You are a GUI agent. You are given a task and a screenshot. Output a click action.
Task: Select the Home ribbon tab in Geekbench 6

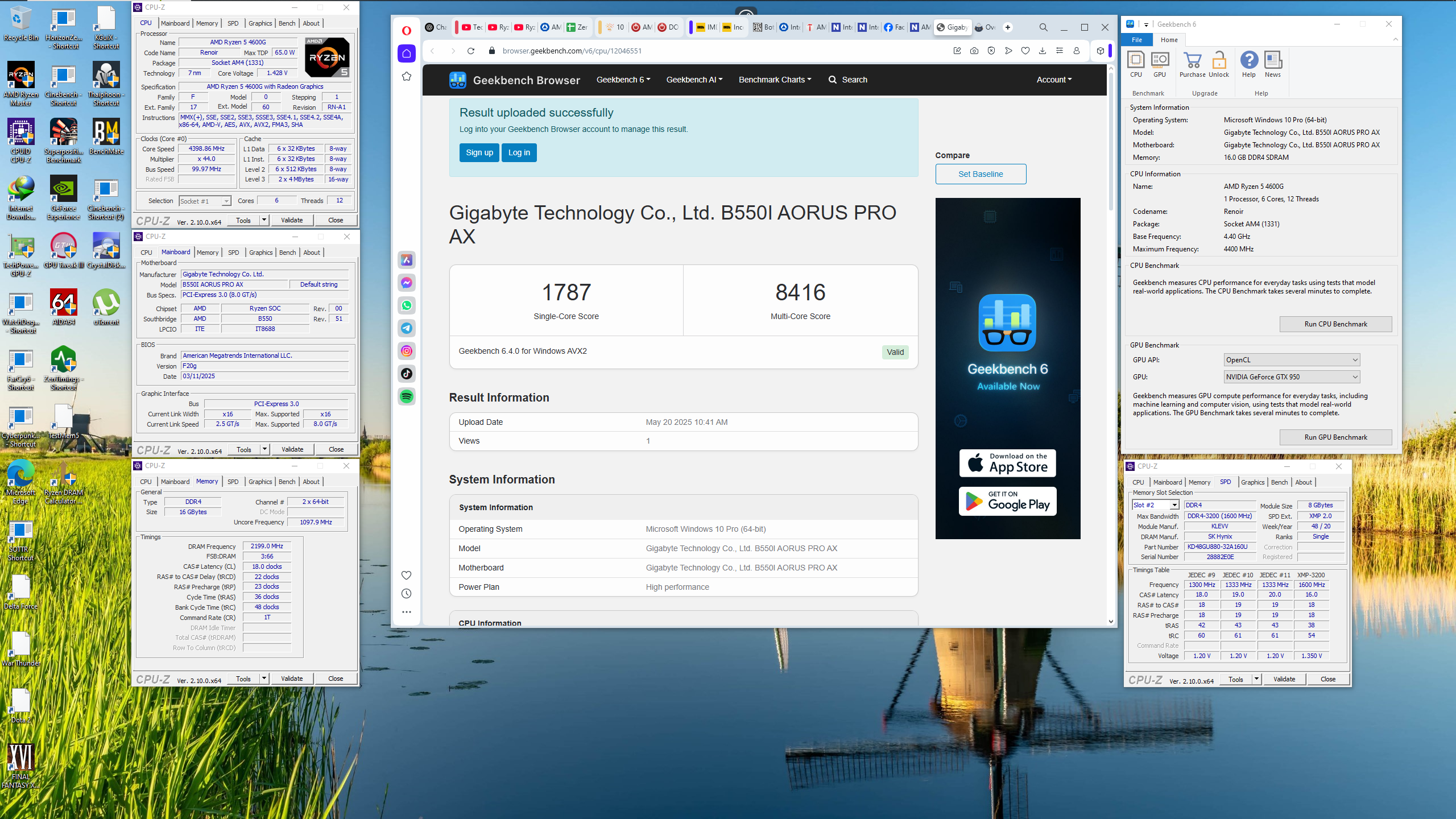click(x=1169, y=40)
